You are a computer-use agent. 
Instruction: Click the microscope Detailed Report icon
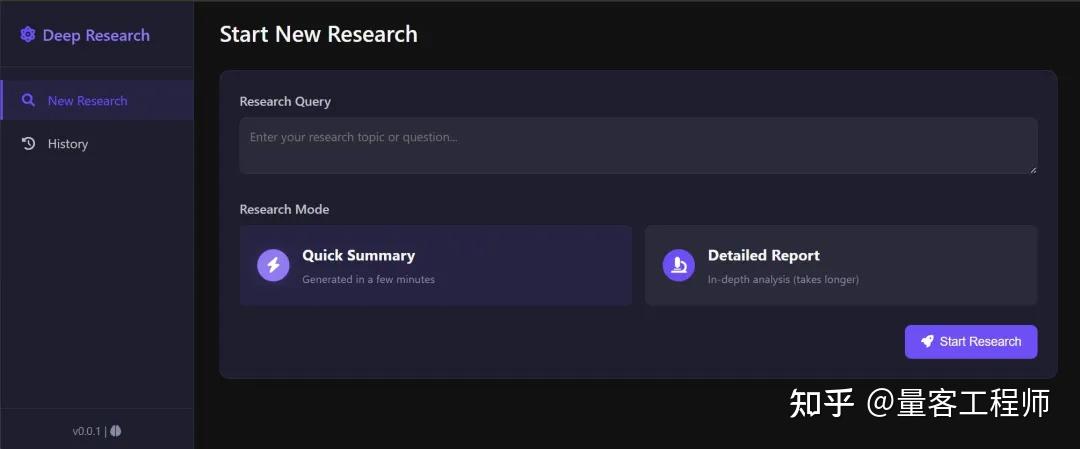(678, 265)
